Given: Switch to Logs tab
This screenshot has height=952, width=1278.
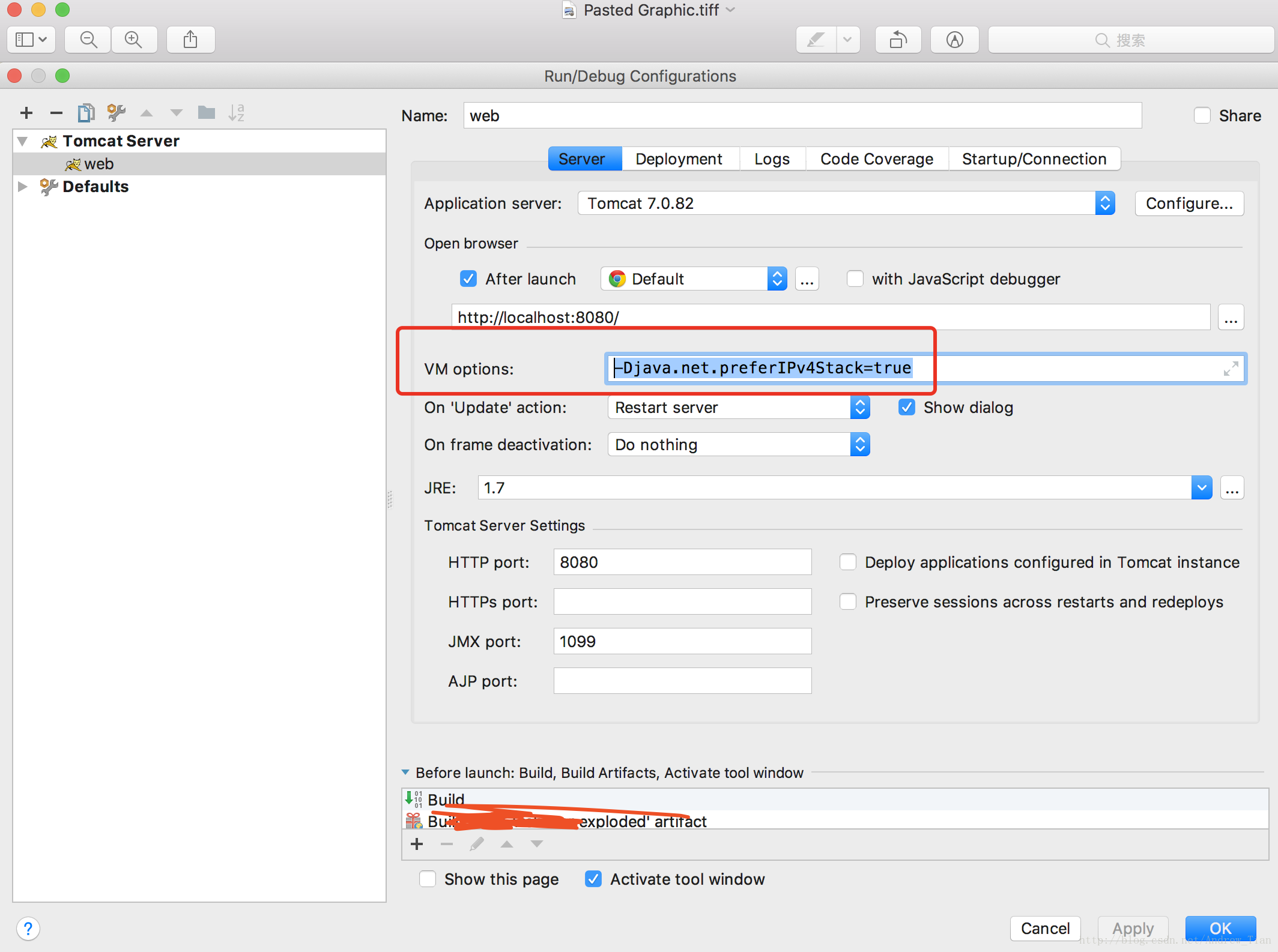Looking at the screenshot, I should (x=772, y=159).
